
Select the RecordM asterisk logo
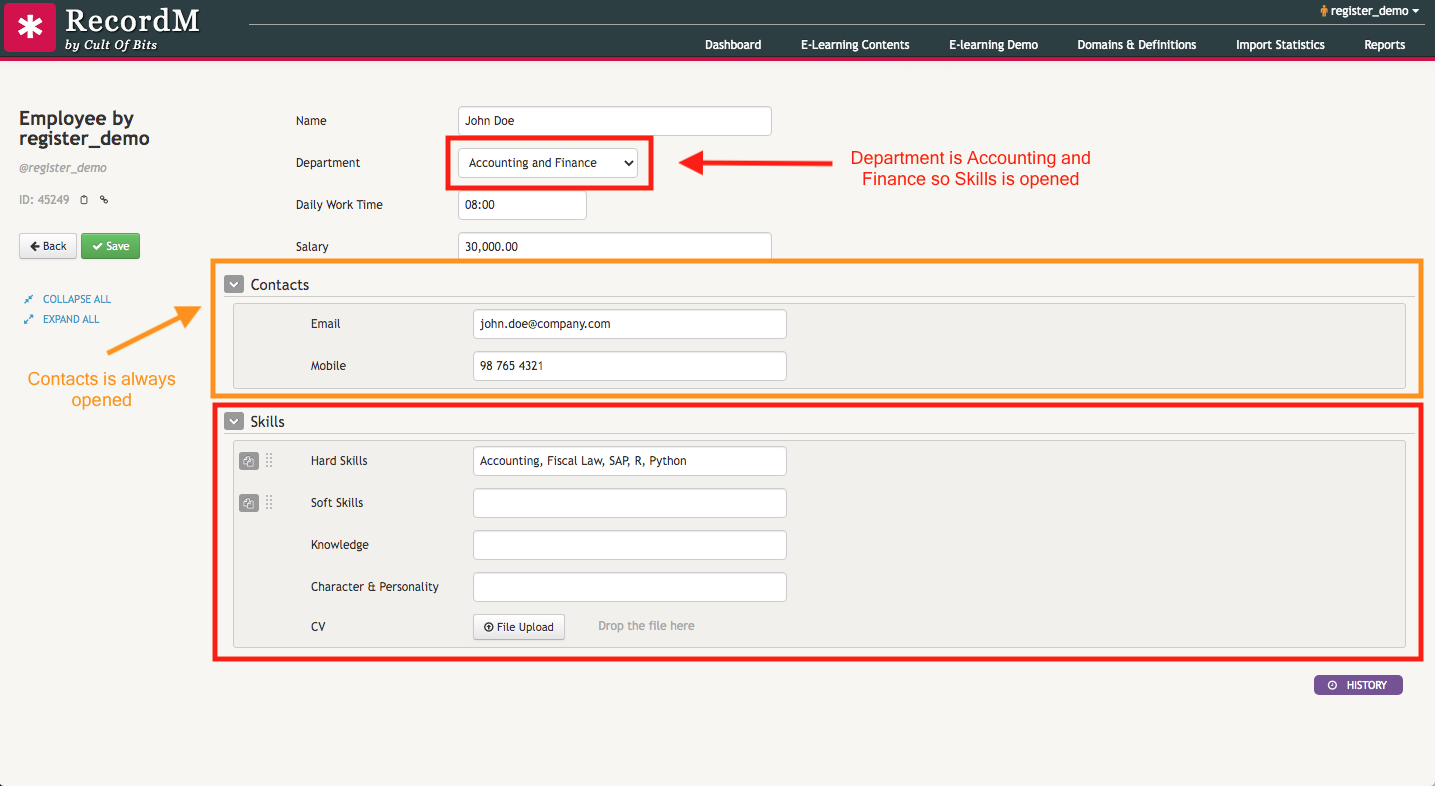tap(29, 26)
